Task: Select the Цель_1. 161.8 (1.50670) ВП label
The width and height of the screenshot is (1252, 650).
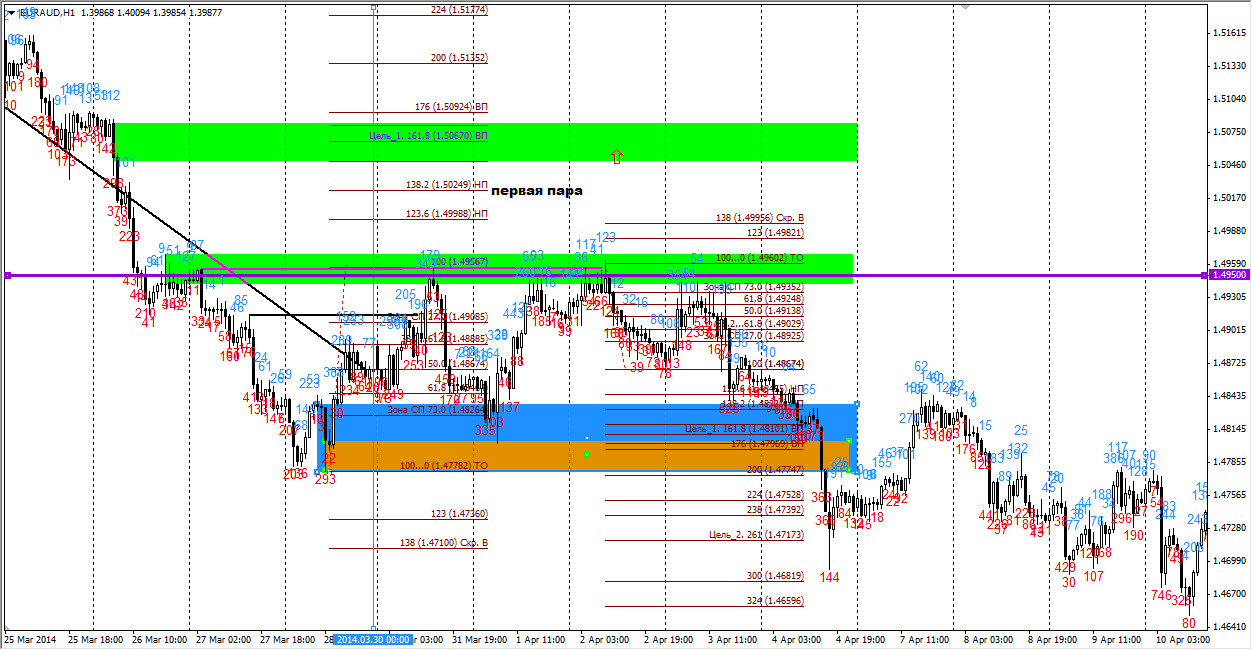Action: [428, 135]
